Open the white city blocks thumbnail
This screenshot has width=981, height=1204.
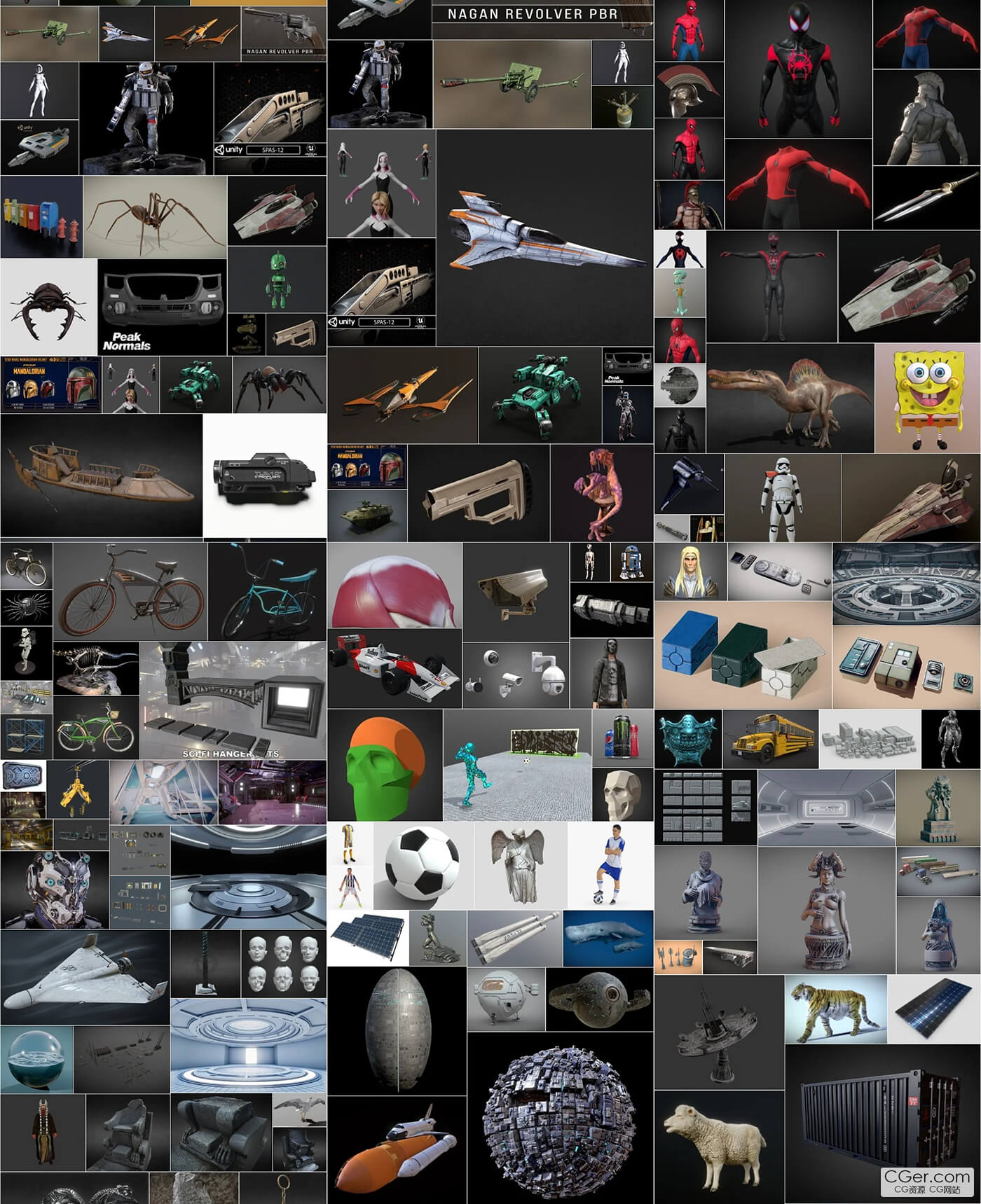pos(869,739)
